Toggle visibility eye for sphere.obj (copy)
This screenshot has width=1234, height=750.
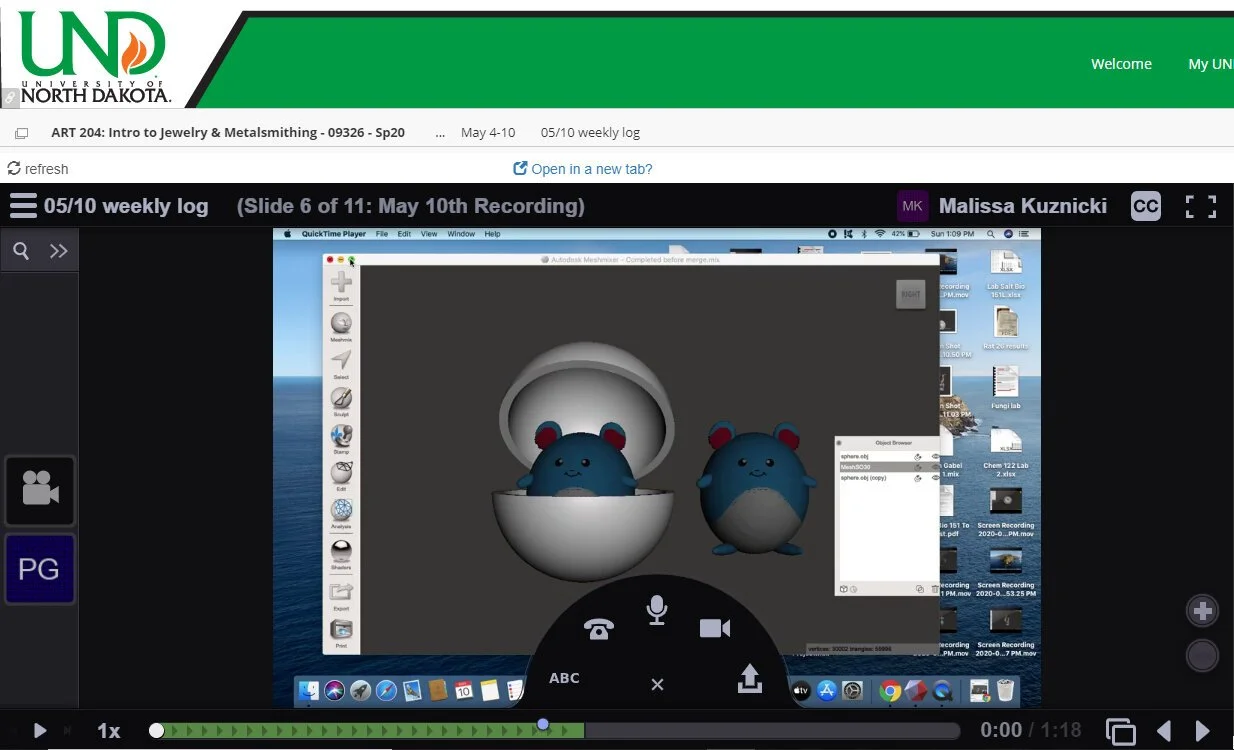click(935, 478)
